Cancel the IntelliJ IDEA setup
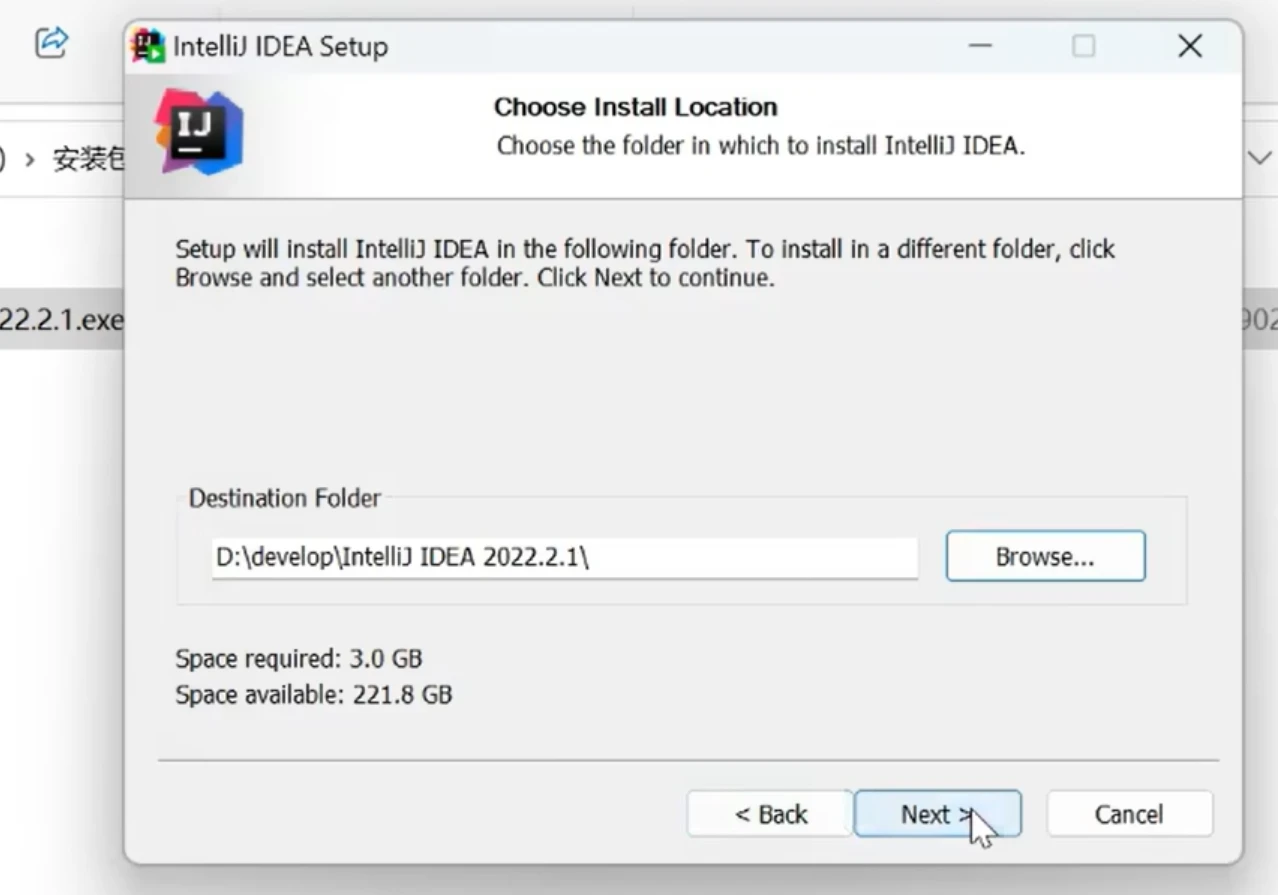 tap(1129, 814)
